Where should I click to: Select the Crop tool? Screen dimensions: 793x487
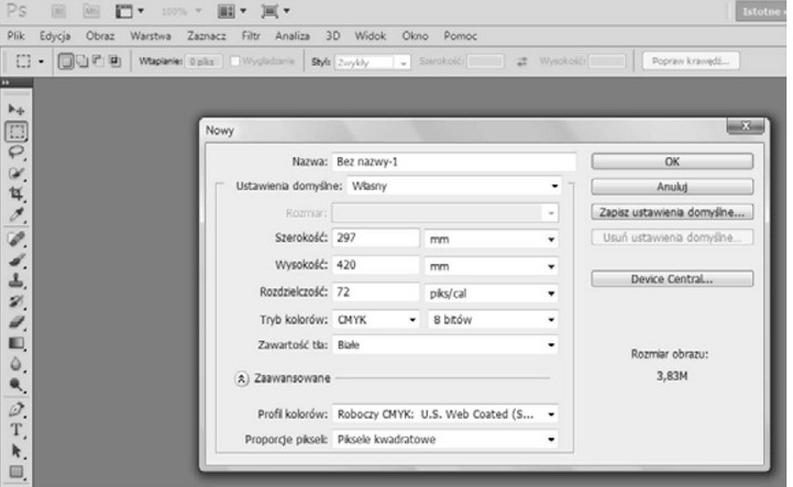(x=17, y=193)
